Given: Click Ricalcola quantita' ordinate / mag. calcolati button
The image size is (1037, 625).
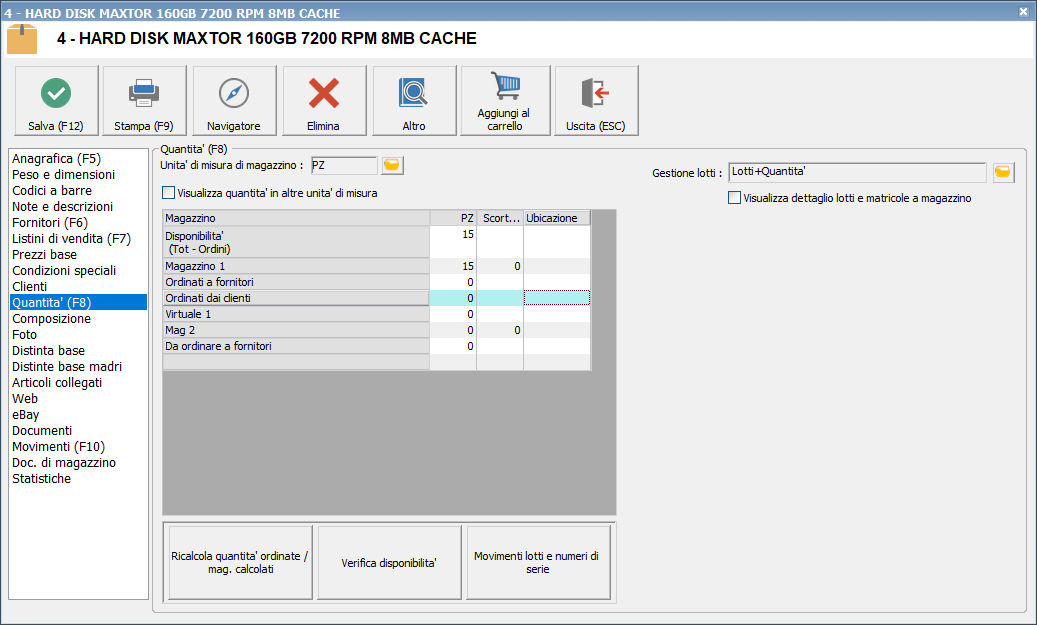Looking at the screenshot, I should (x=240, y=562).
